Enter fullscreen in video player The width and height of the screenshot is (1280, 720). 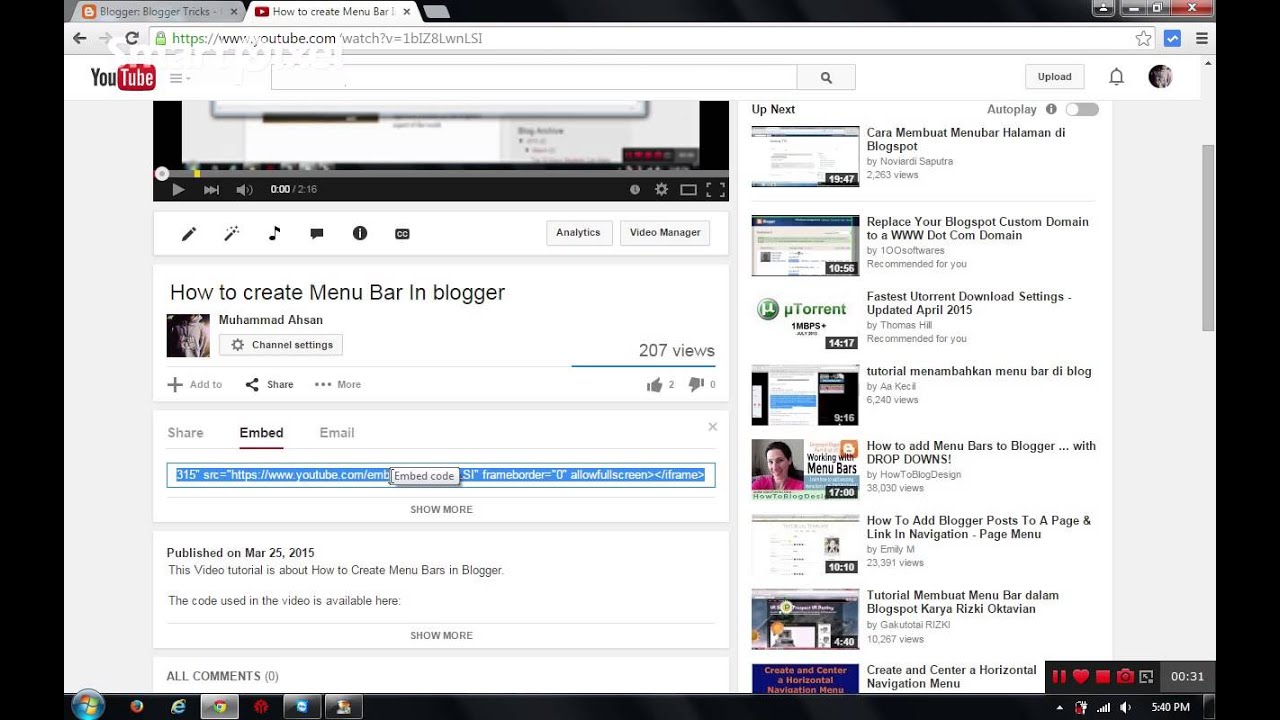(715, 189)
